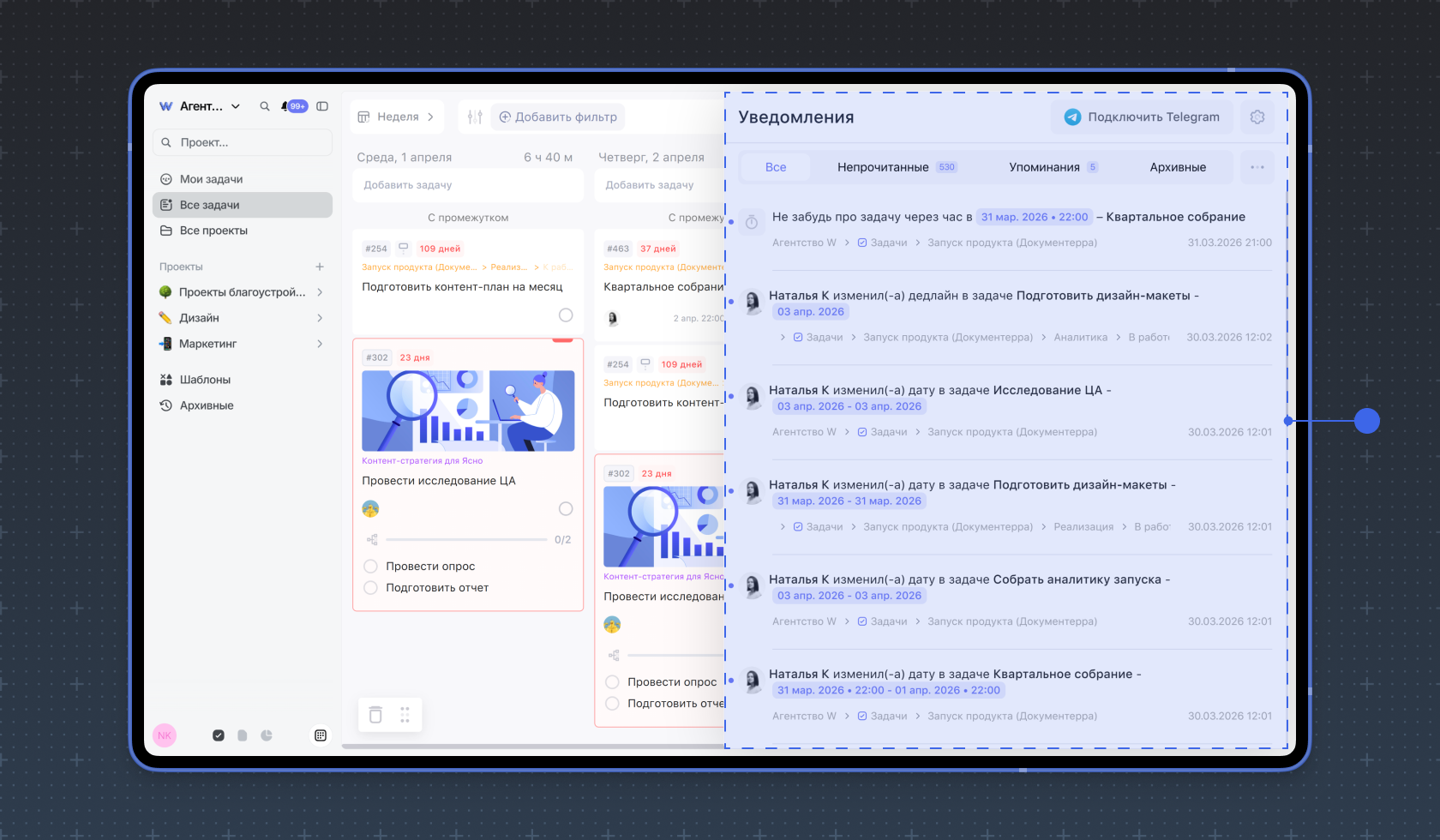Expand the 'Дизайн' project chevron
The height and width of the screenshot is (840, 1440).
pyautogui.click(x=320, y=318)
